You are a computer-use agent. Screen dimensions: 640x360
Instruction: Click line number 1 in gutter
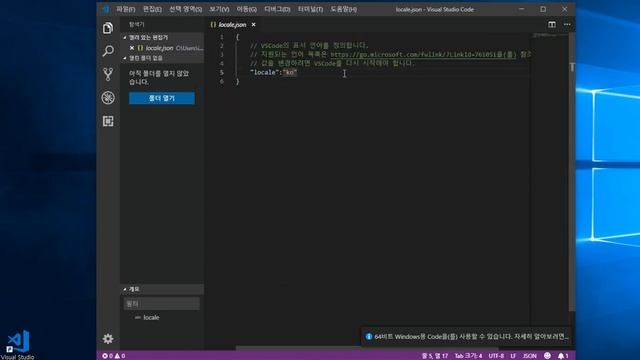(x=222, y=37)
